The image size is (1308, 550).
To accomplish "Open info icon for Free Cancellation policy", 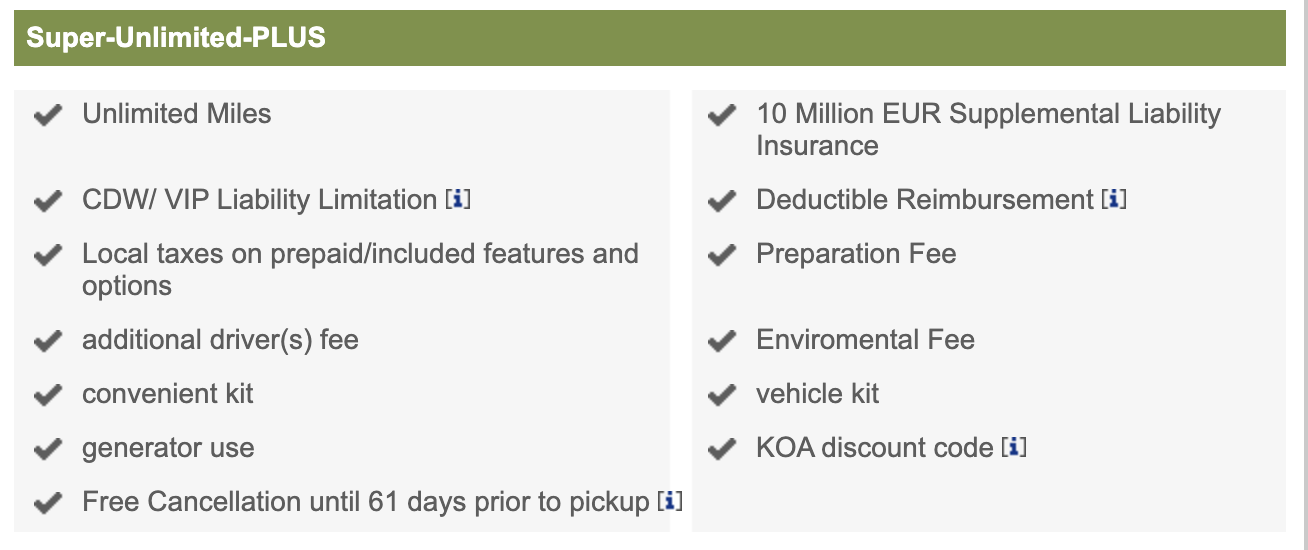I will click(x=670, y=502).
